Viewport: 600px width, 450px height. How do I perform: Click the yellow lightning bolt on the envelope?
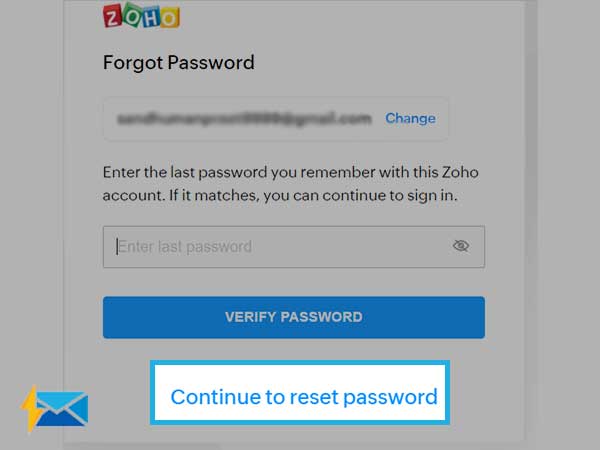point(31,409)
